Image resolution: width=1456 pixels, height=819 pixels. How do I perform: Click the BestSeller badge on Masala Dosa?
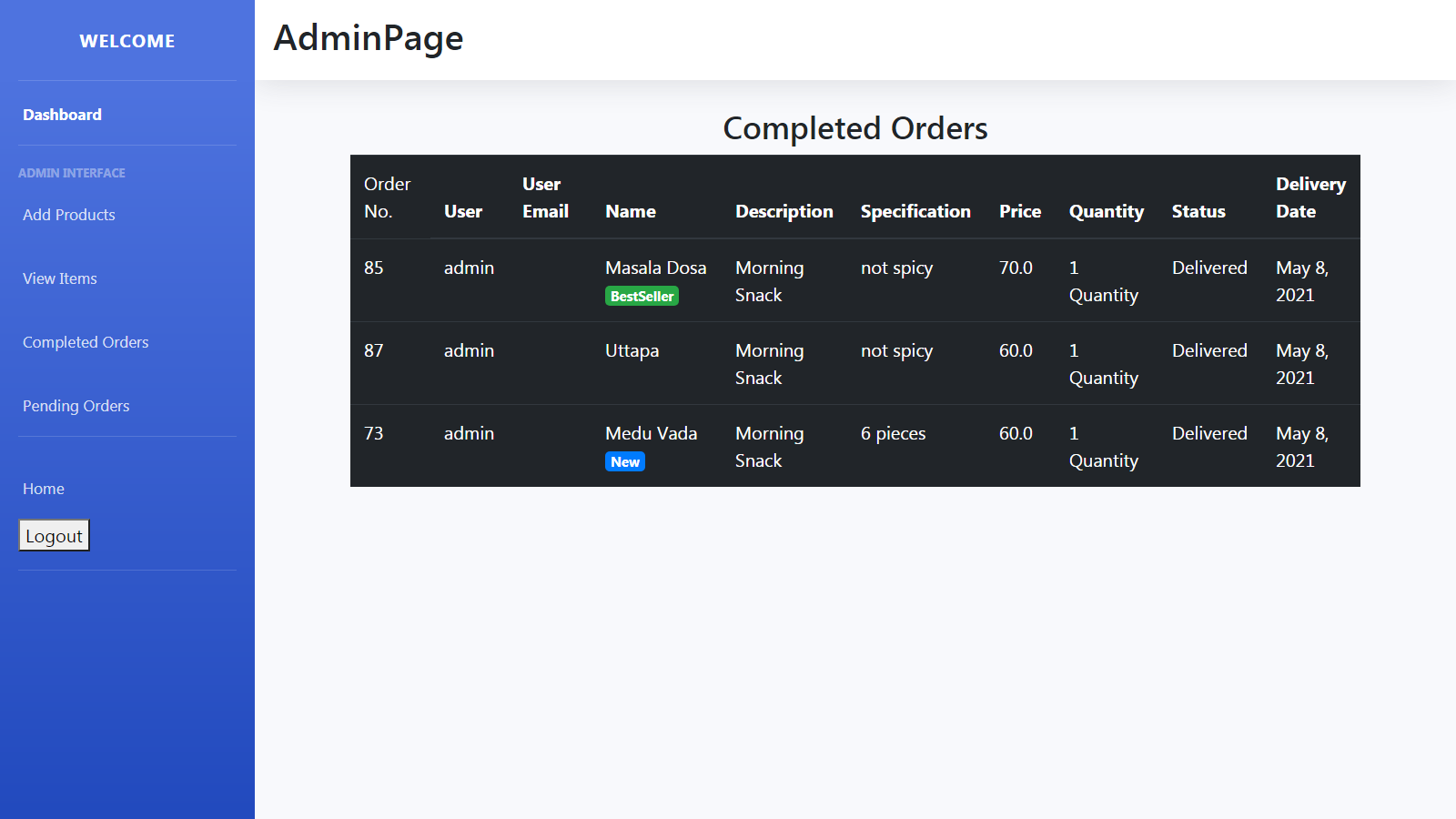[x=642, y=296]
